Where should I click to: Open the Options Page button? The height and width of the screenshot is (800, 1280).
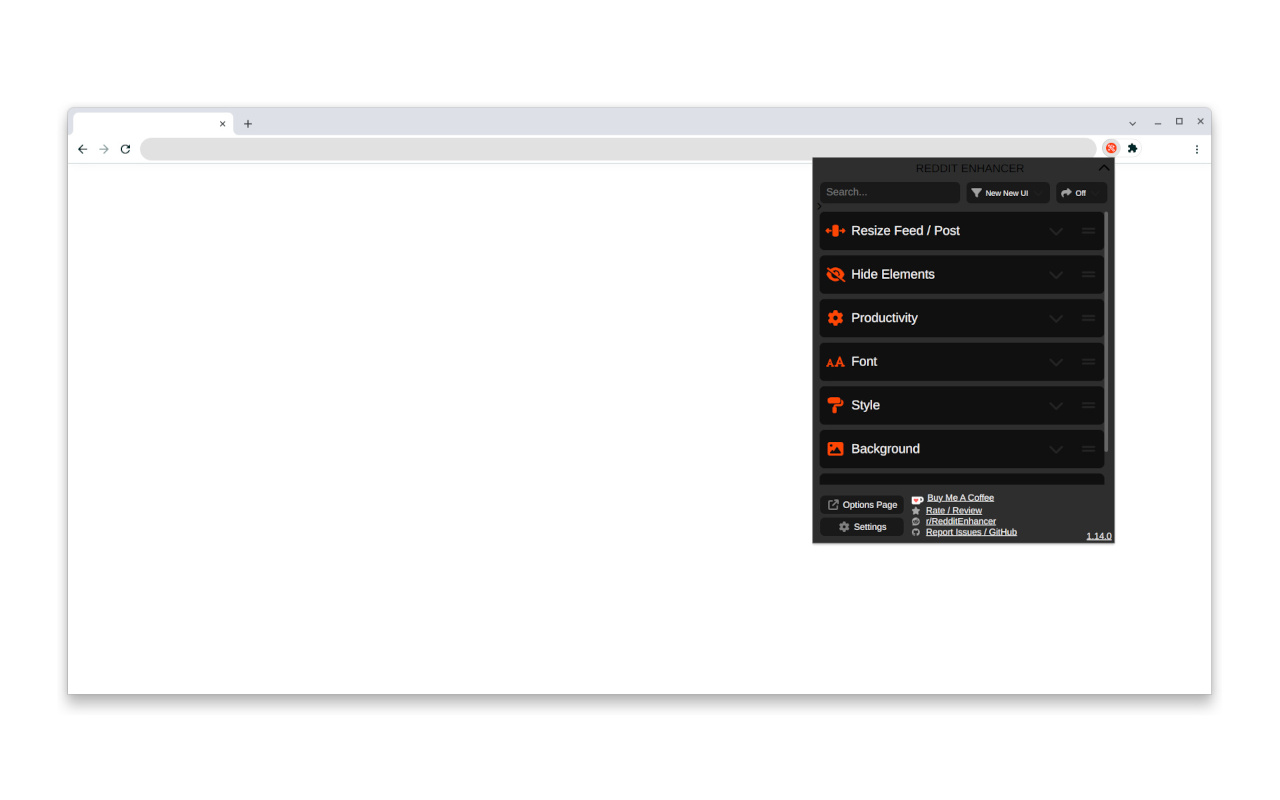point(862,505)
